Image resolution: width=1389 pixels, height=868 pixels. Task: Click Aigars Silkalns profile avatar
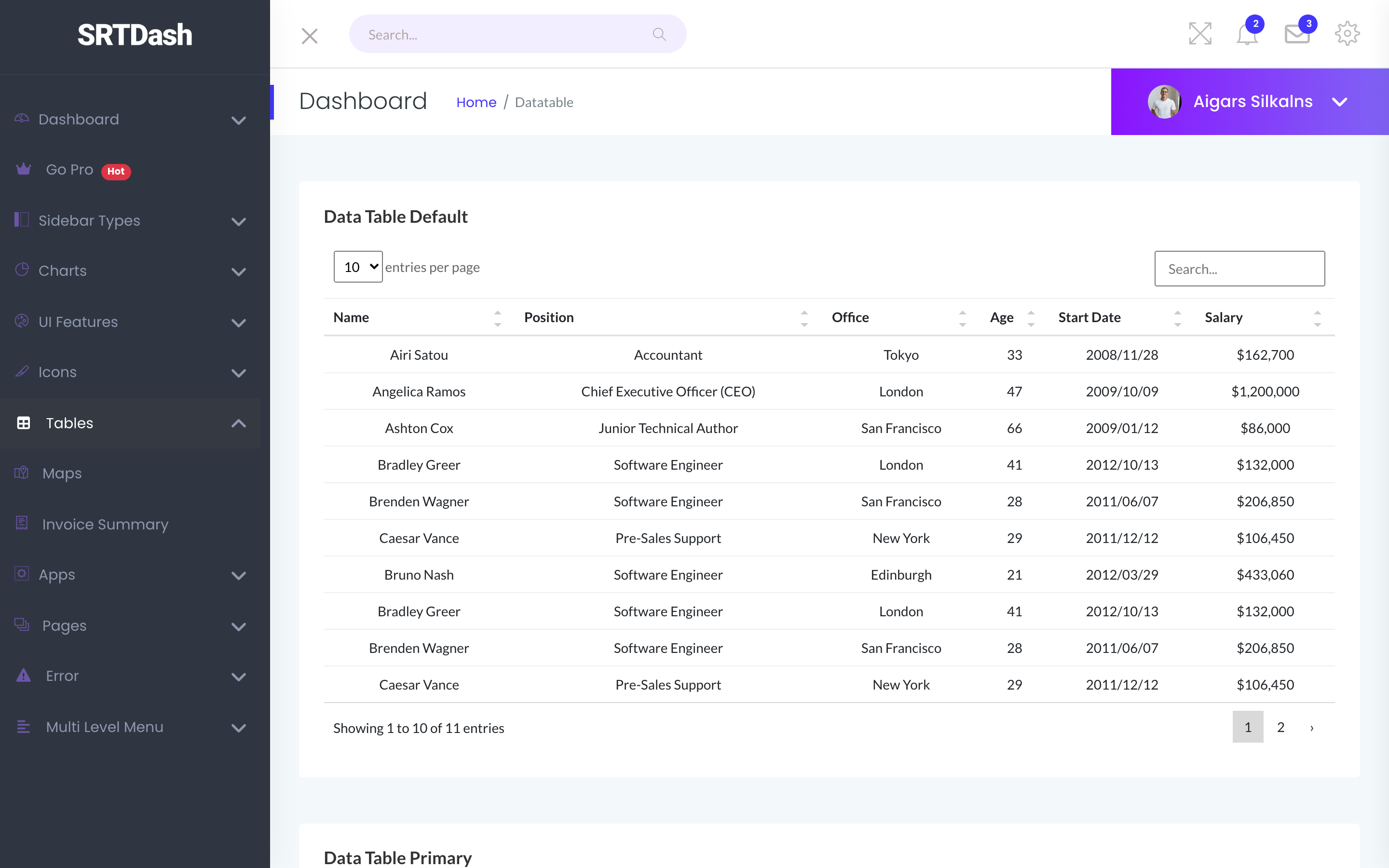tap(1164, 102)
